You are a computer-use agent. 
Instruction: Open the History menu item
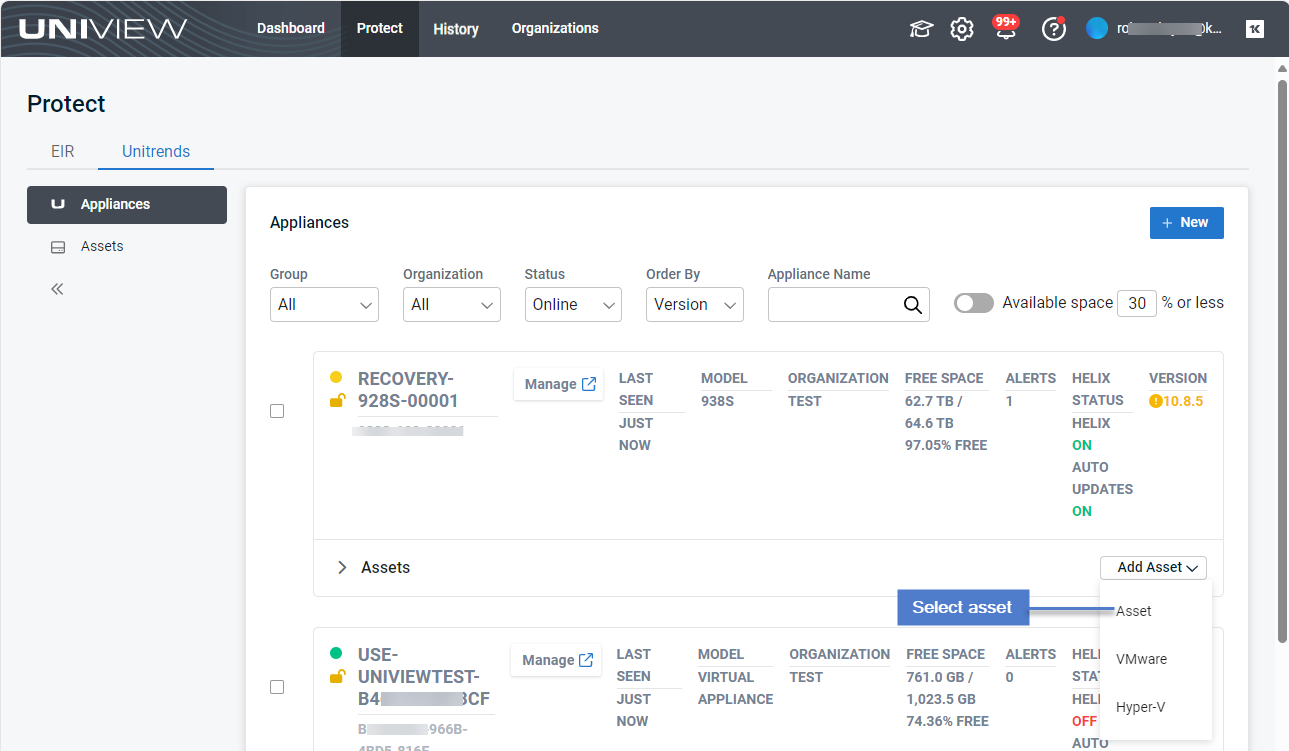[x=456, y=29]
